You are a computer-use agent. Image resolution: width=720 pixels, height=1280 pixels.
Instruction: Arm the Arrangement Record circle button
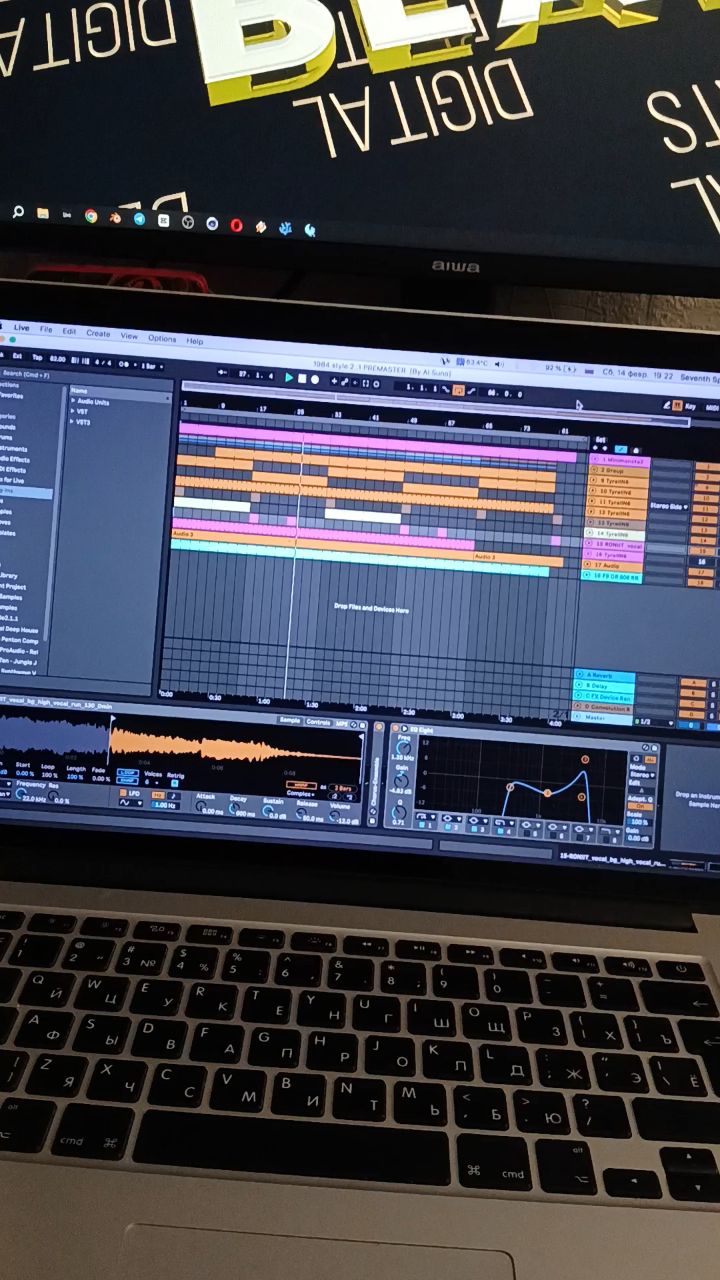pyautogui.click(x=315, y=379)
